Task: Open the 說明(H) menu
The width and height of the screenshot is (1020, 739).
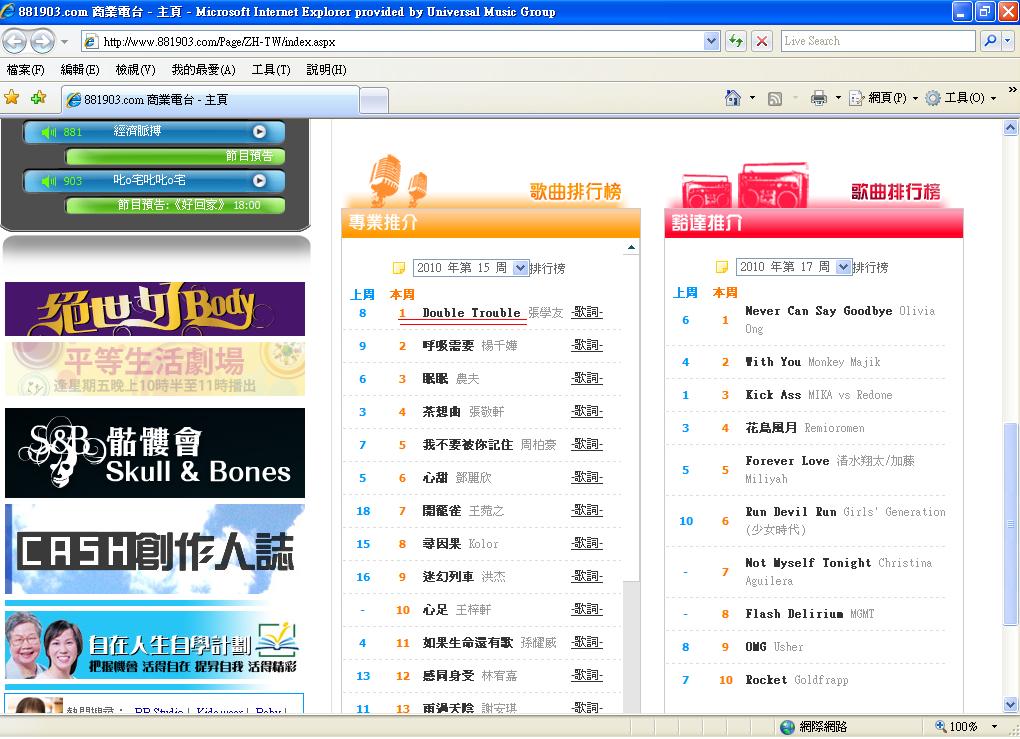Action: (x=326, y=70)
